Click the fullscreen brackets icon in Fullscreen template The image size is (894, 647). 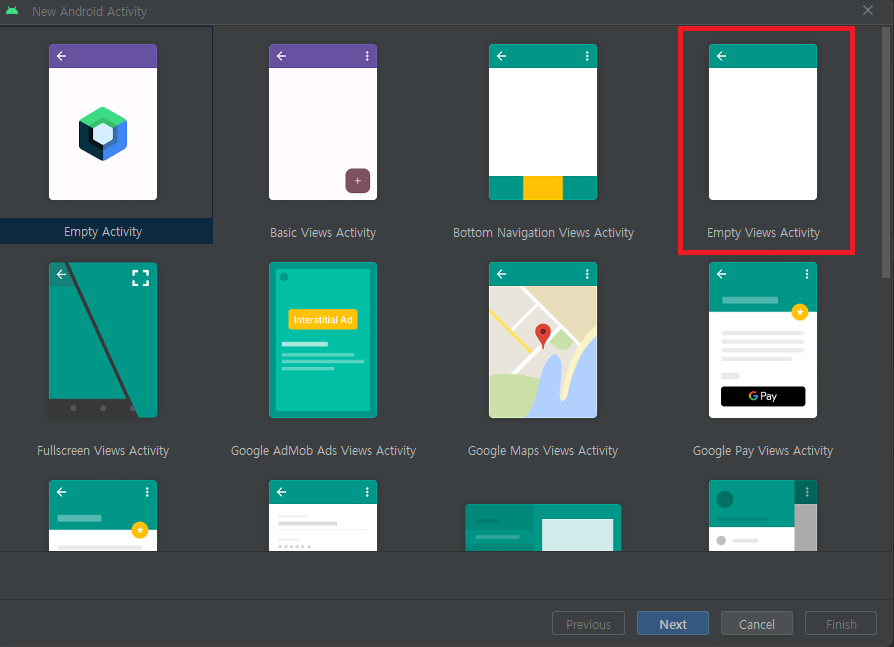click(140, 278)
